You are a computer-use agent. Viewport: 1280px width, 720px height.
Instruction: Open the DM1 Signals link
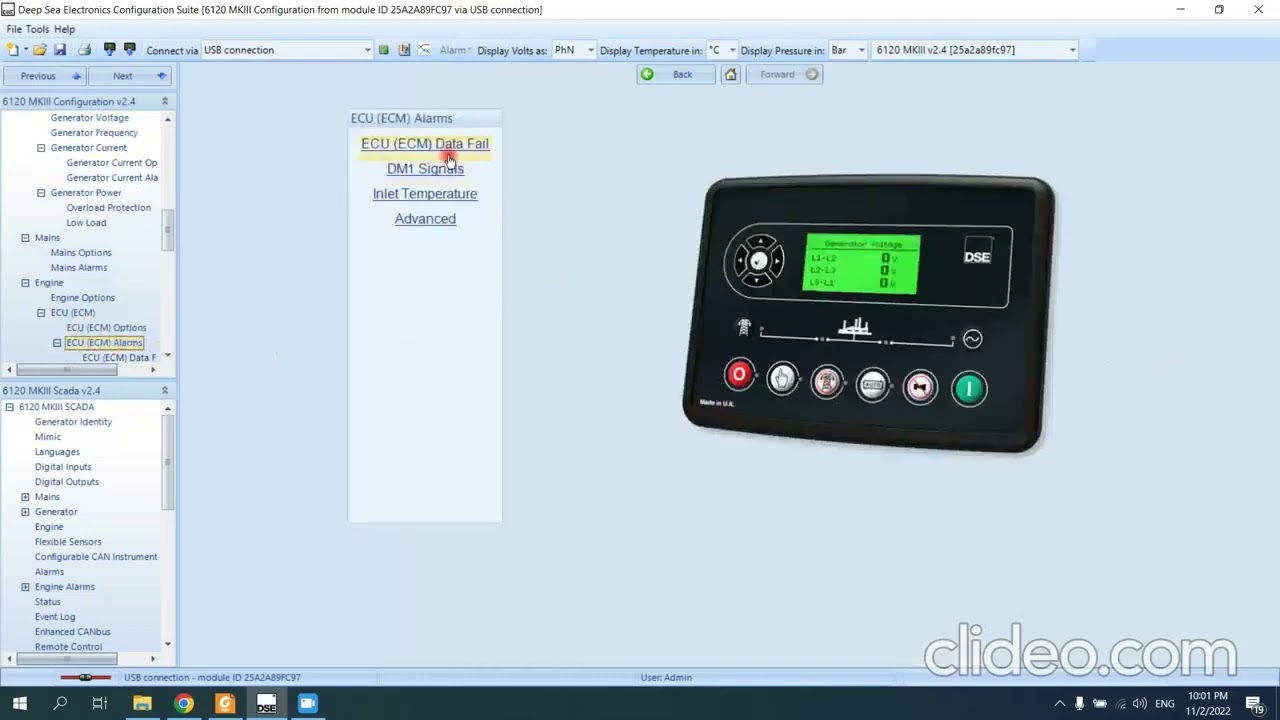(425, 169)
